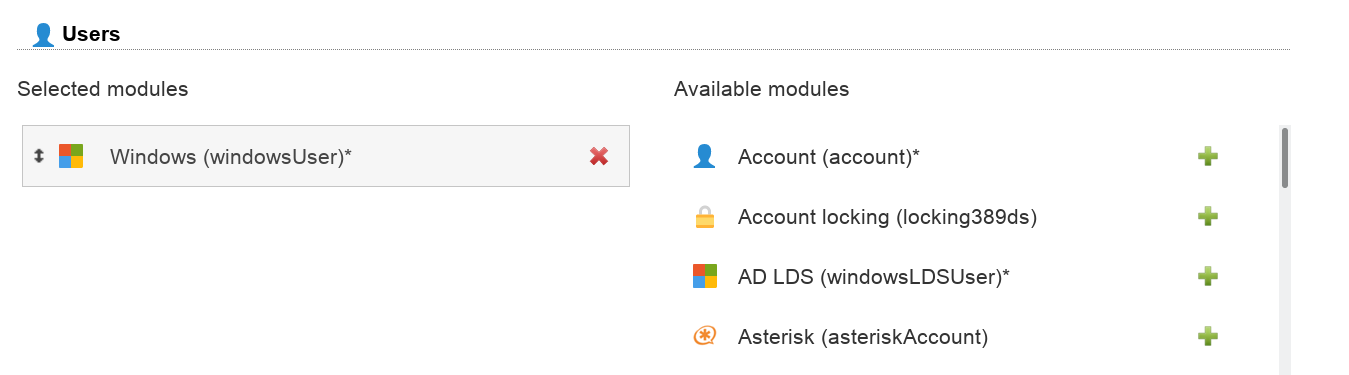Remove the Windows (windowsUser) module with the red X
This screenshot has width=1349, height=375.
click(599, 156)
